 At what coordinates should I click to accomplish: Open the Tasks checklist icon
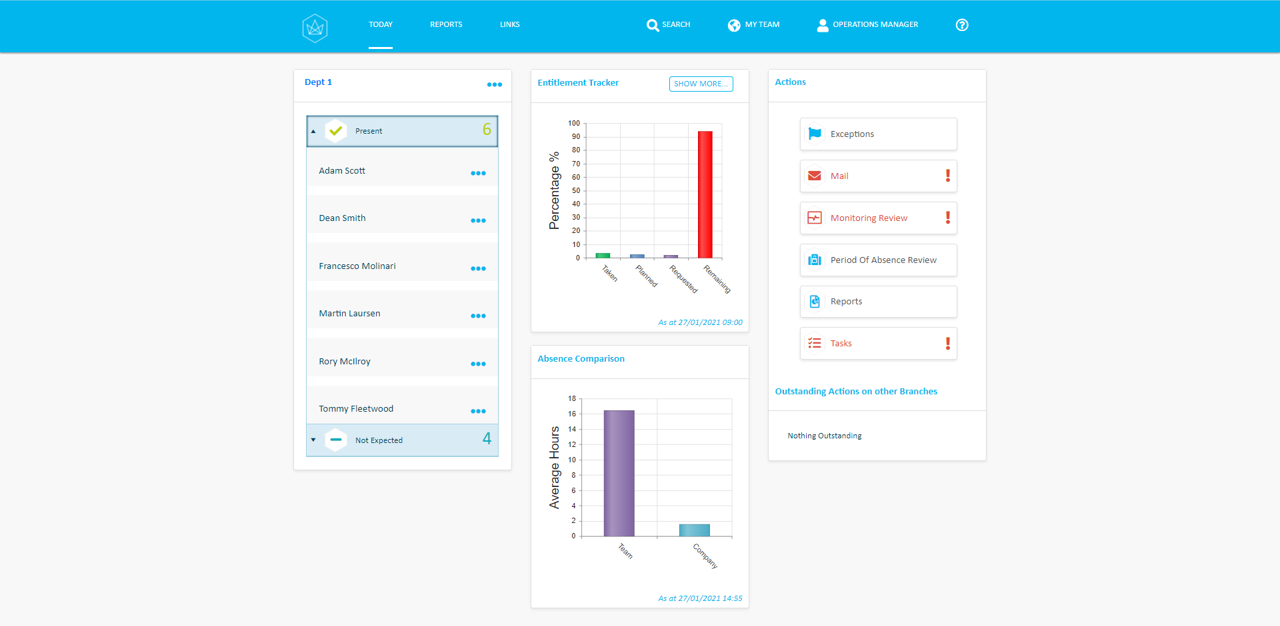[814, 343]
